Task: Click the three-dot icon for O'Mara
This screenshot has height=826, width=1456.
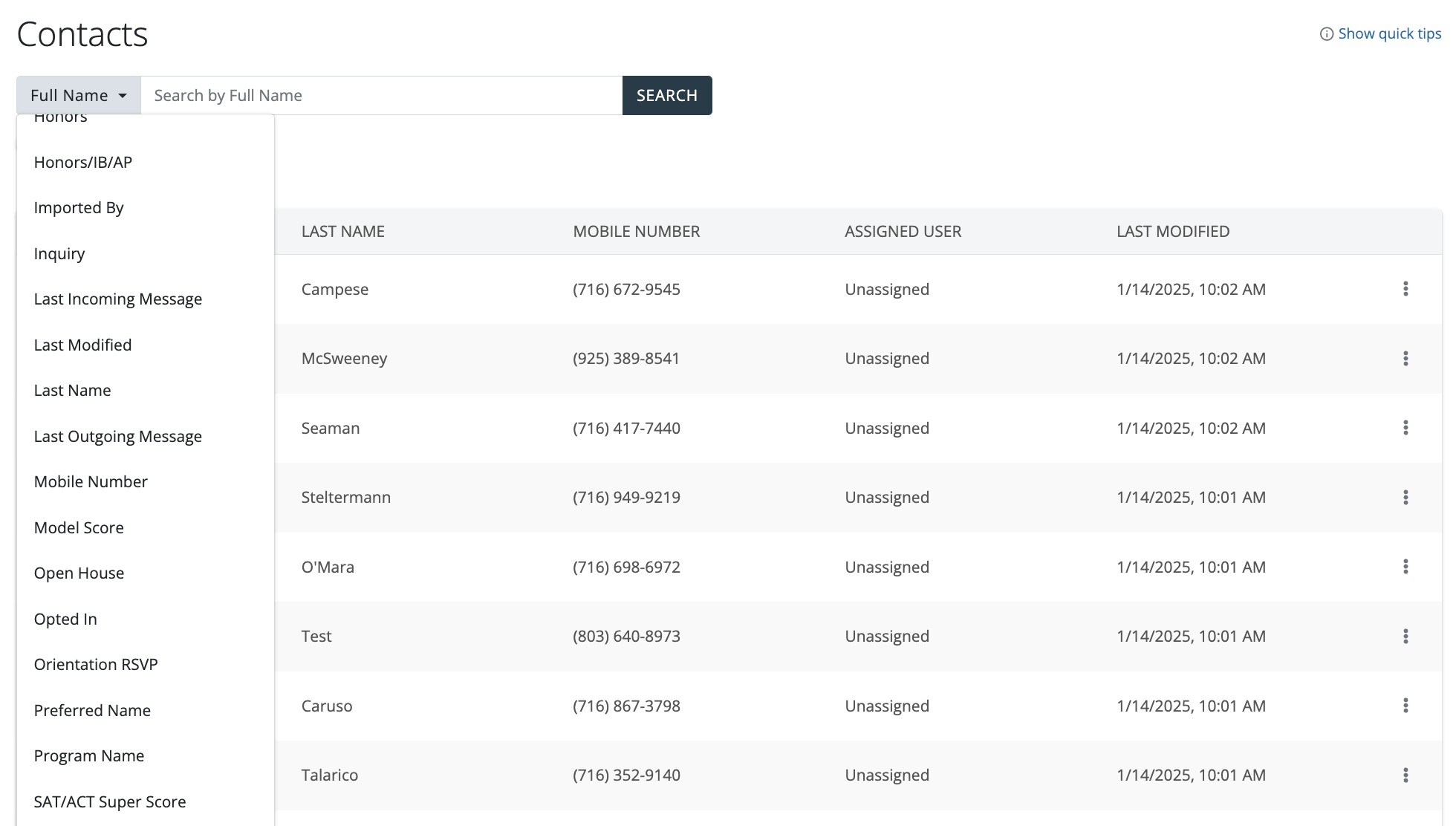Action: point(1405,567)
